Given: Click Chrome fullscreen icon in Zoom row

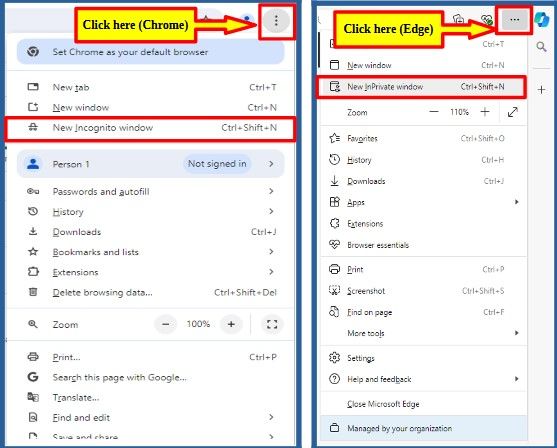Looking at the screenshot, I should [272, 324].
